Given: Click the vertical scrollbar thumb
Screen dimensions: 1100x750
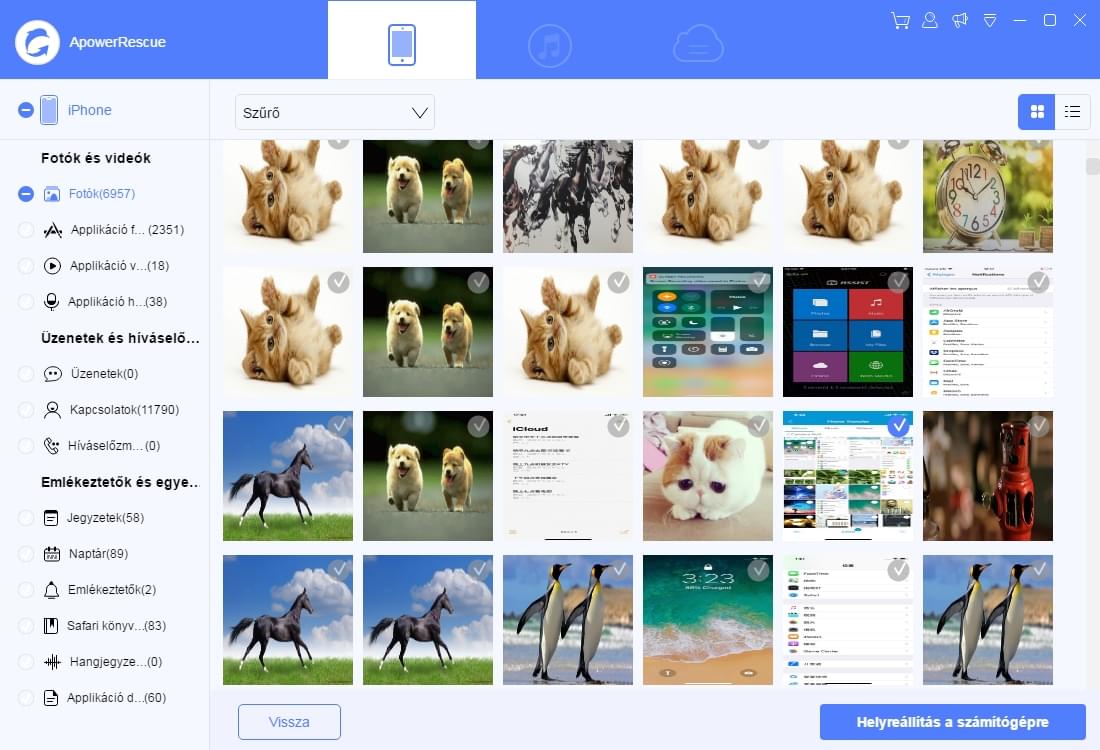Looking at the screenshot, I should point(1092,166).
